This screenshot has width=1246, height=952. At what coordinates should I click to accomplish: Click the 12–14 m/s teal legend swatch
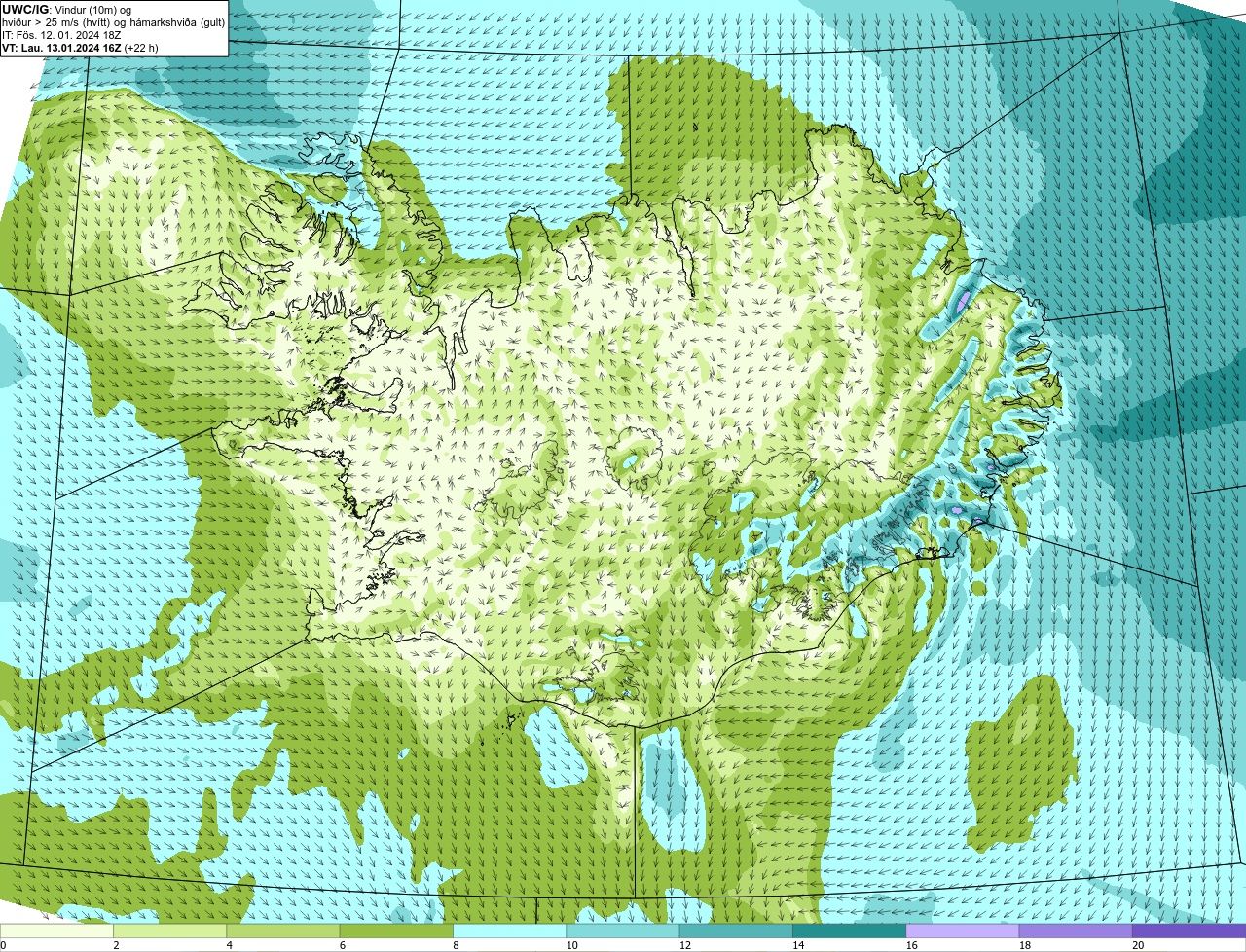pos(736,931)
